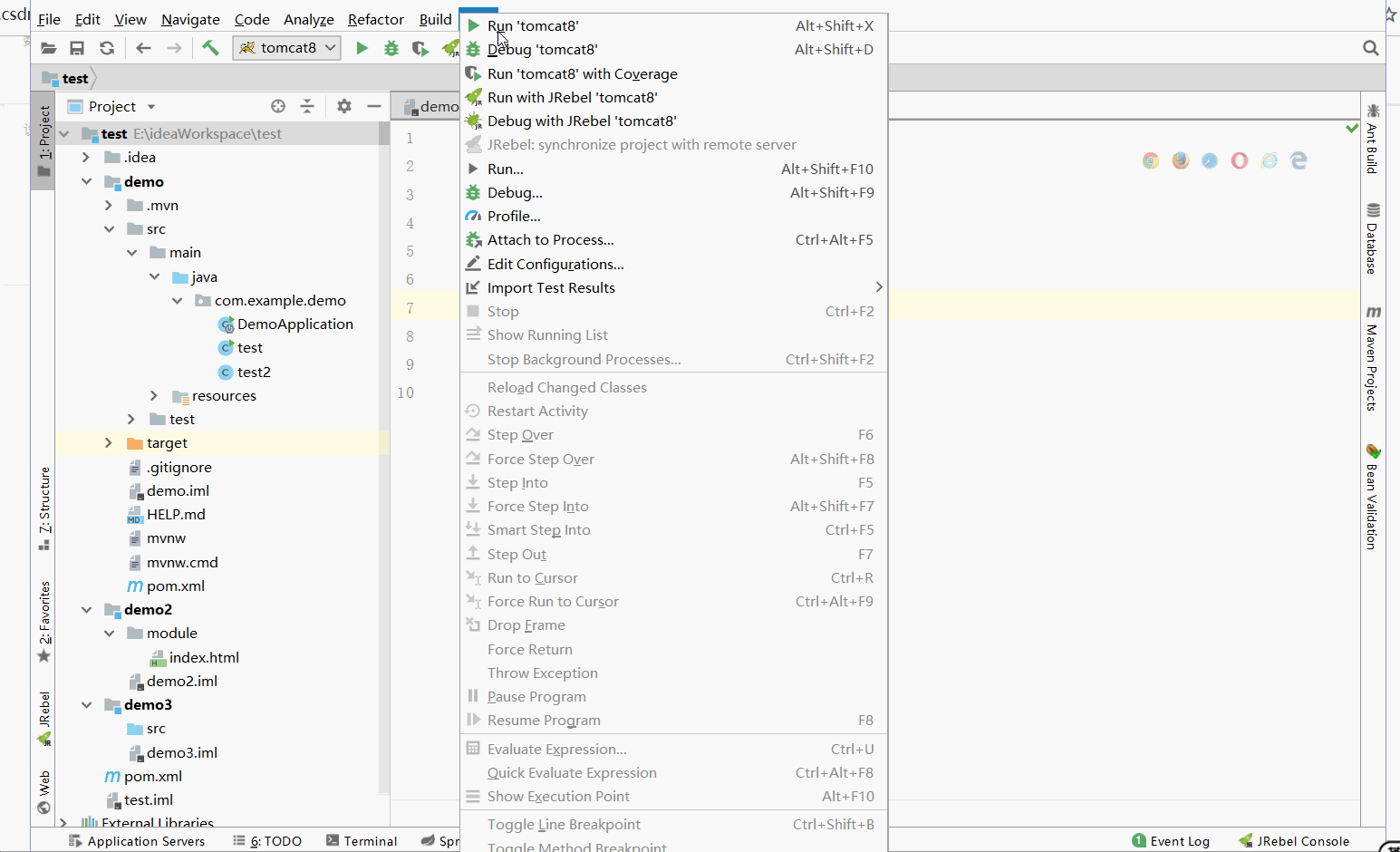This screenshot has height=852, width=1400.
Task: Open the Bean Validation tool window
Action: (x=1373, y=497)
